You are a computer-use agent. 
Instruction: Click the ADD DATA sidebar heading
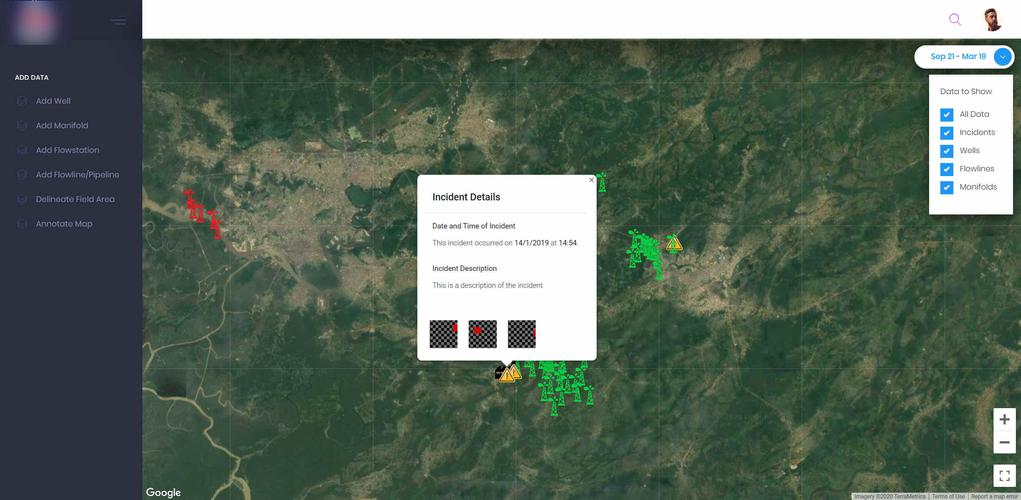pos(32,77)
